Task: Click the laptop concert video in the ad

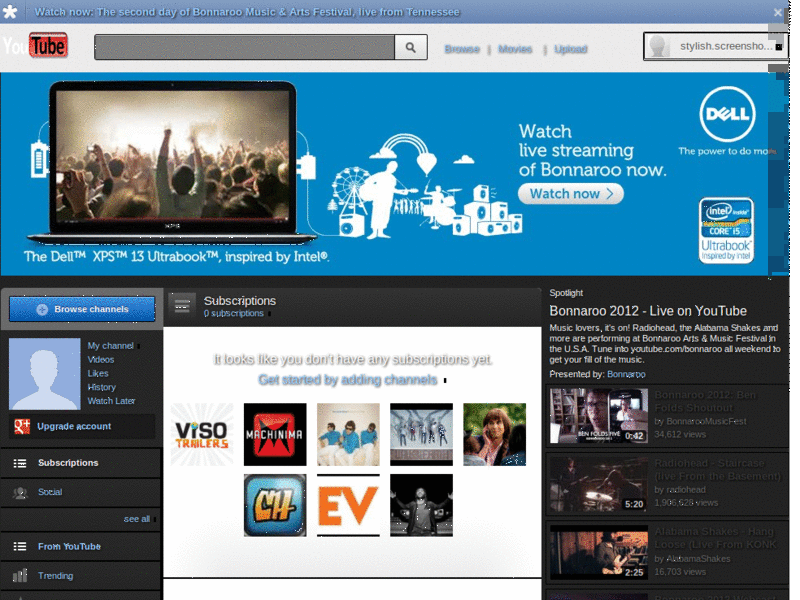Action: point(173,156)
